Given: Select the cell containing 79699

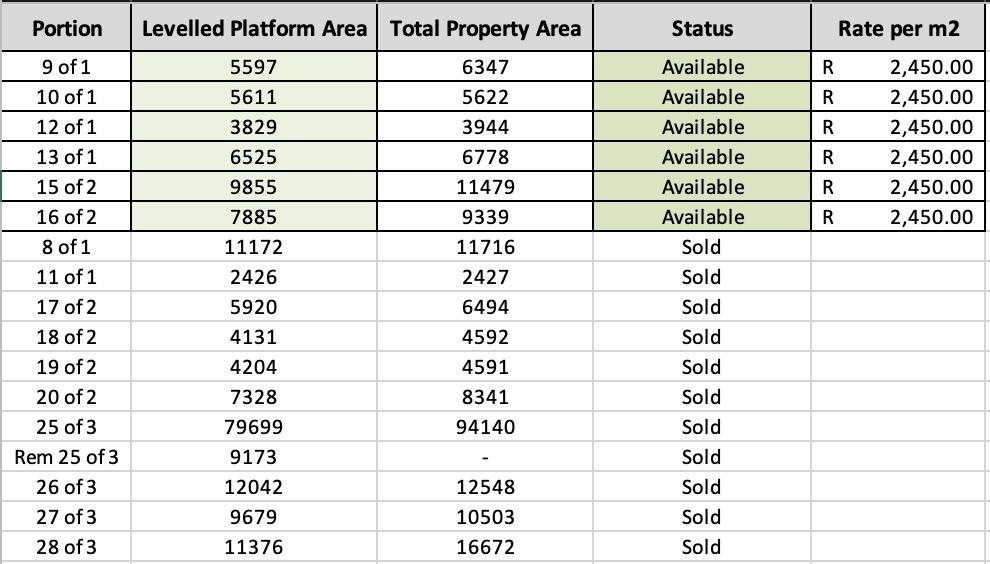Looking at the screenshot, I should pyautogui.click(x=254, y=427).
